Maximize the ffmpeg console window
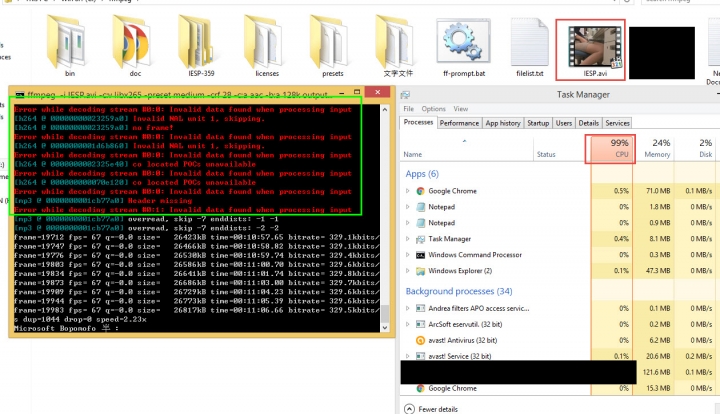 click(x=357, y=92)
